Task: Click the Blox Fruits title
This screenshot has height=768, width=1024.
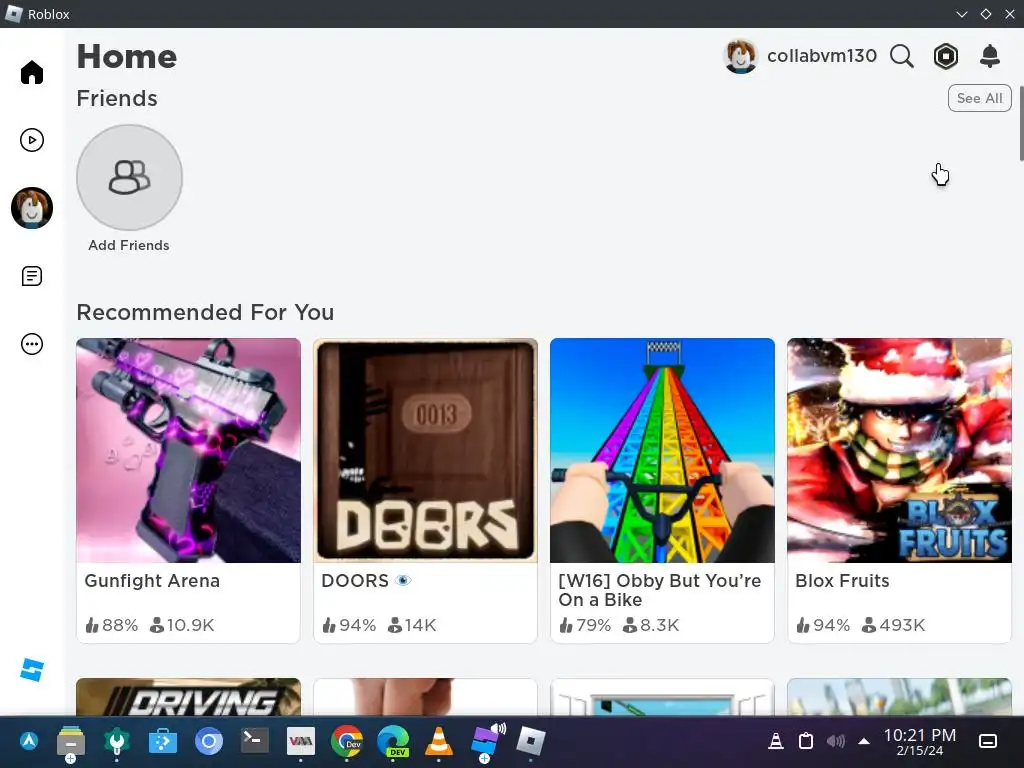Action: [842, 581]
